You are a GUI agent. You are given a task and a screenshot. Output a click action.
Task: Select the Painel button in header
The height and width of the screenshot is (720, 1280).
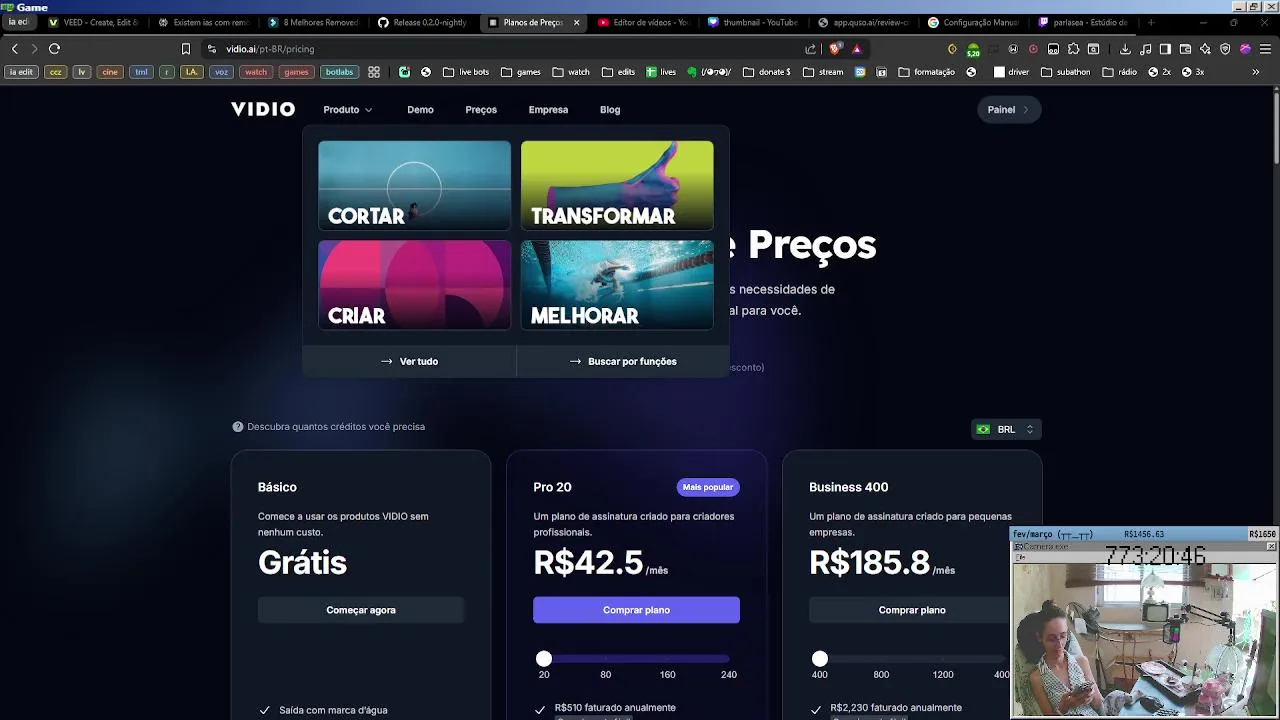click(x=1008, y=110)
